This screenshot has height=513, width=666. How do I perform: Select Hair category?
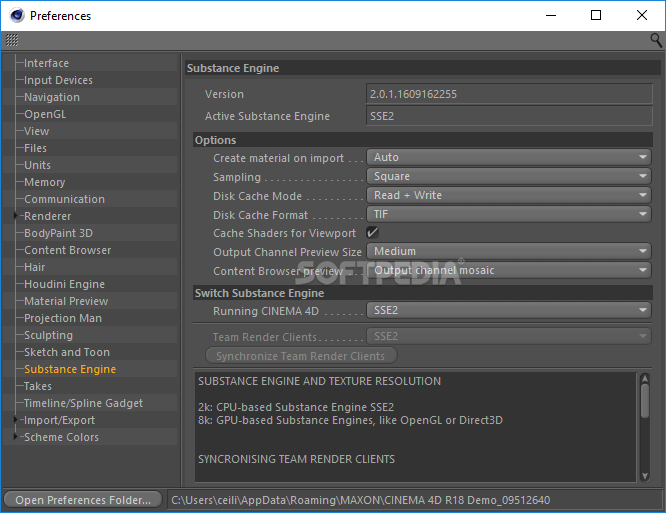click(34, 267)
